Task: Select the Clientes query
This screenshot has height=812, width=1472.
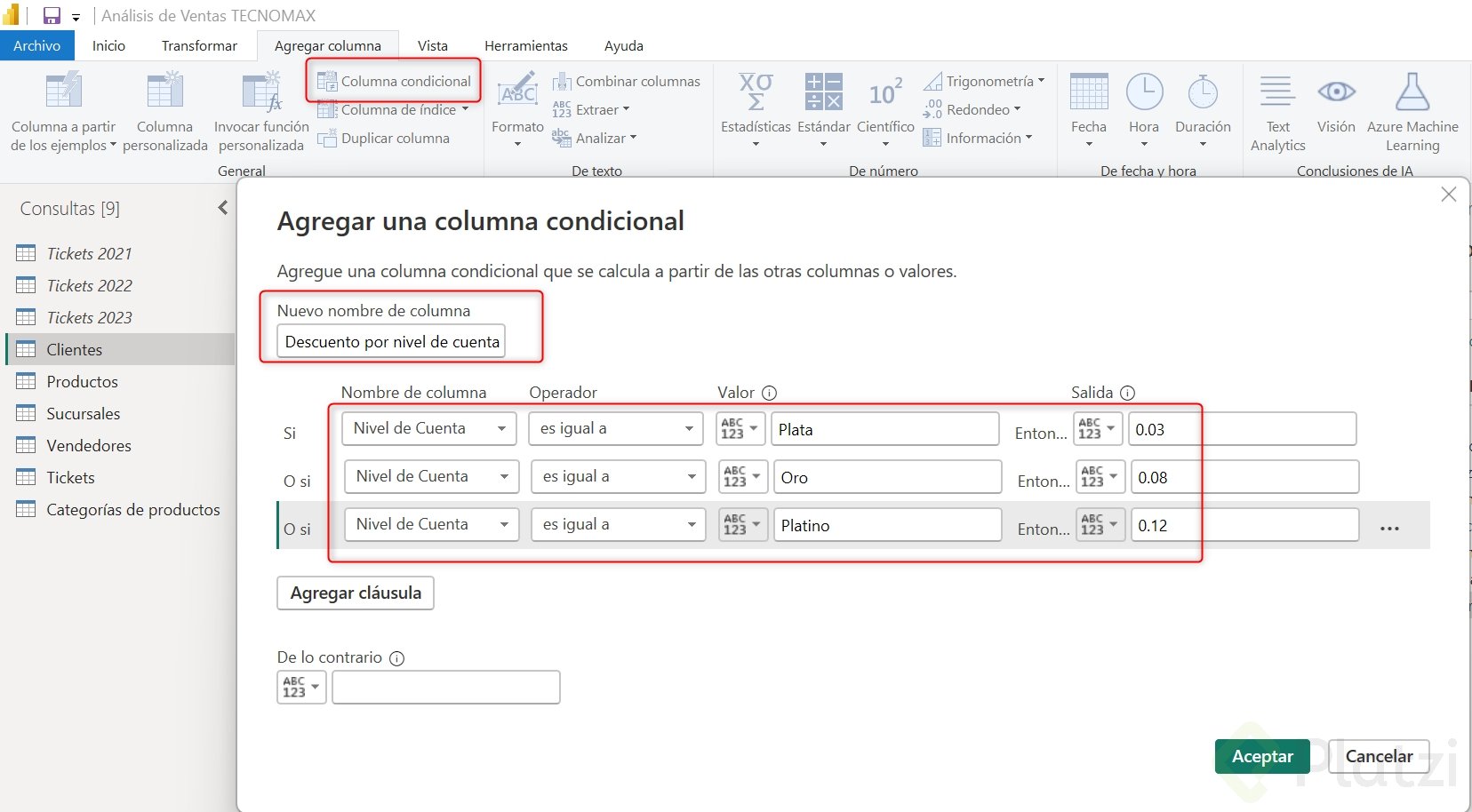Action: (x=120, y=349)
